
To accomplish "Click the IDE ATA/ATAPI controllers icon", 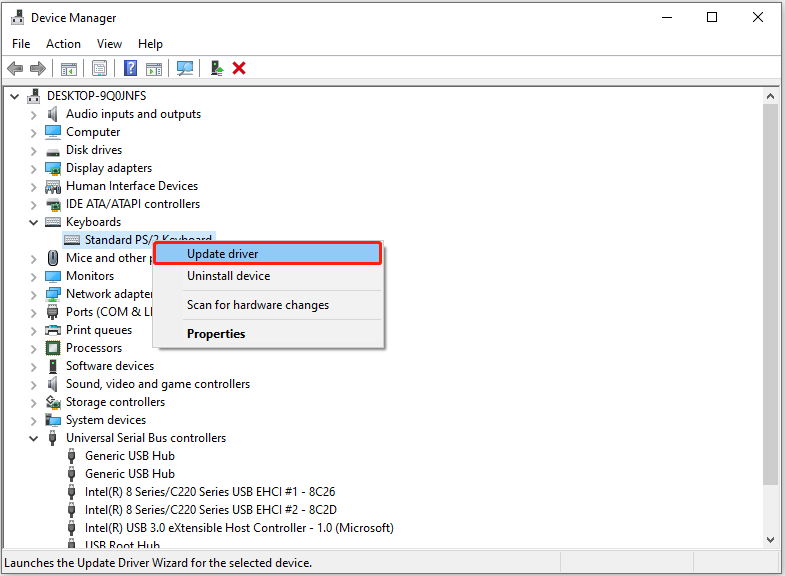I will (53, 204).
